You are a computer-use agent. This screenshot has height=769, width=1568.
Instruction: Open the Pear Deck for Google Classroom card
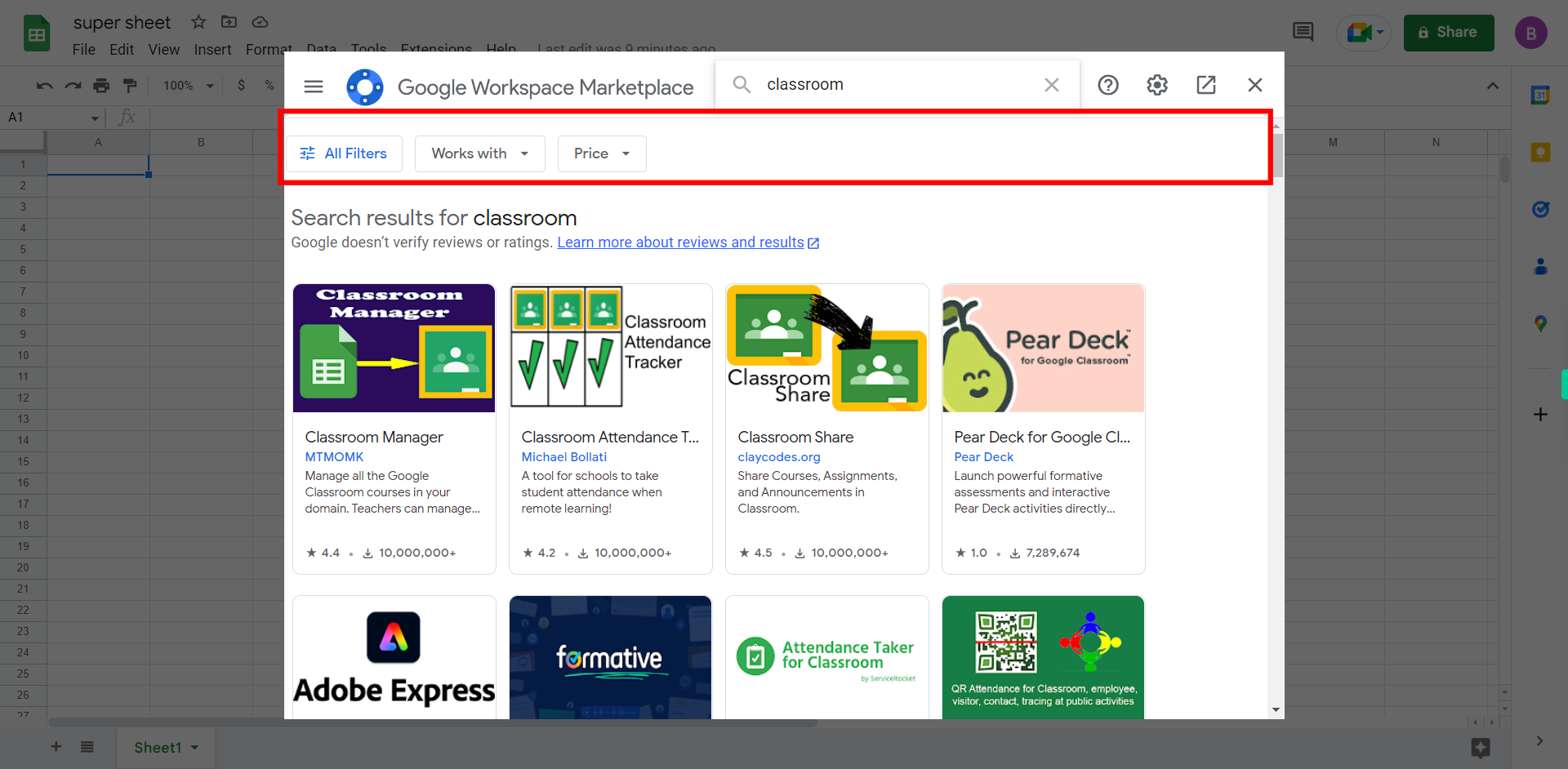1044,429
